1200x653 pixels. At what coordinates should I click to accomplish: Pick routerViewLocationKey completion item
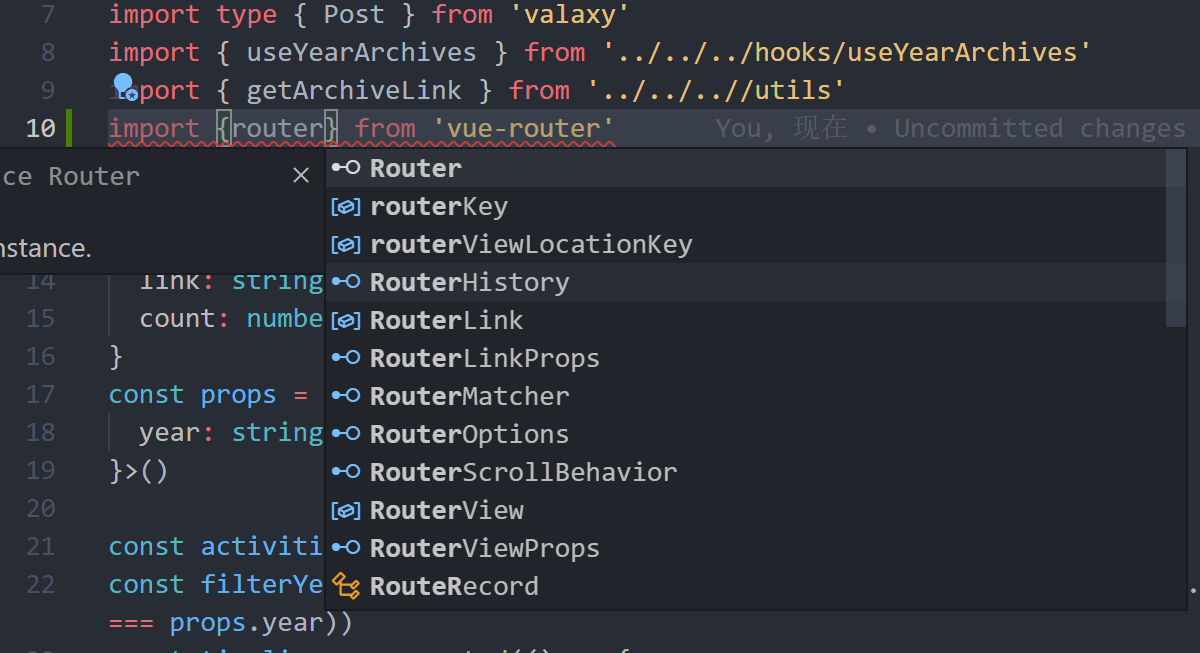(747, 244)
